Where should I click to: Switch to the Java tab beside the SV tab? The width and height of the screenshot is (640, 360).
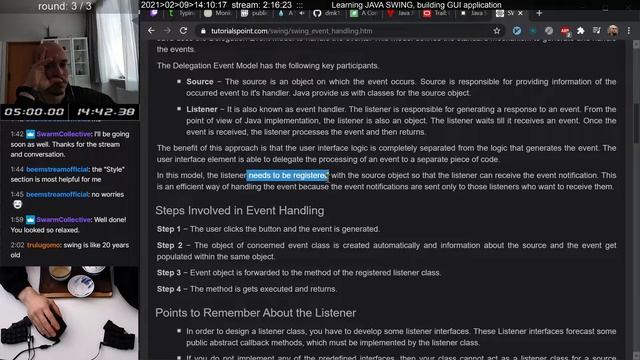pos(473,13)
